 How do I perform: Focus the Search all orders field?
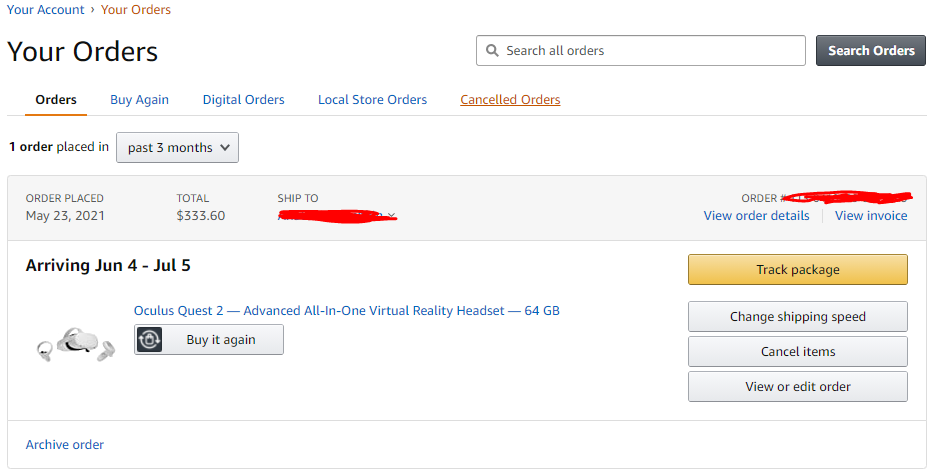(641, 51)
